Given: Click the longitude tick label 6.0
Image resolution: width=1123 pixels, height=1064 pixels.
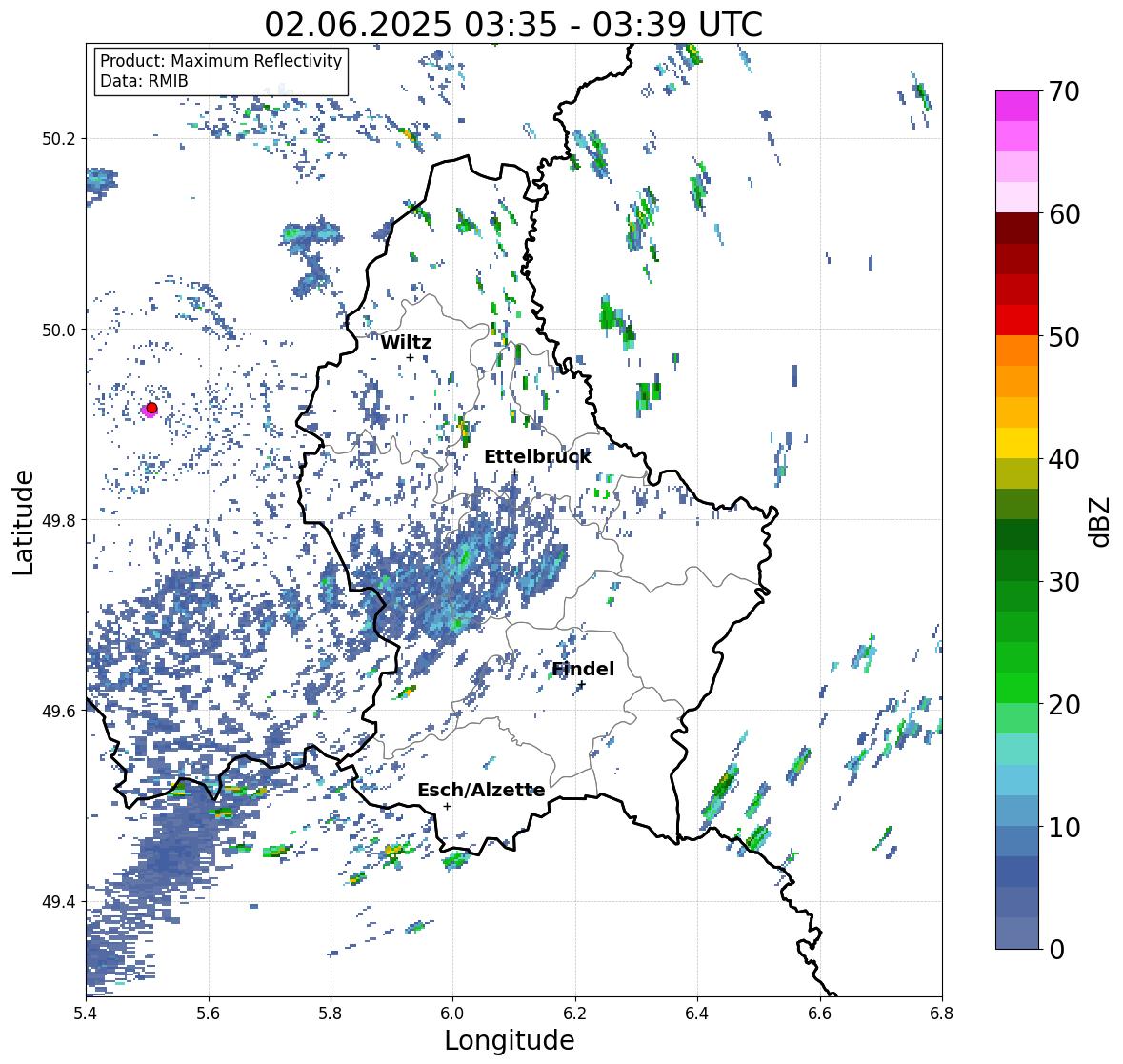Looking at the screenshot, I should 452,1013.
